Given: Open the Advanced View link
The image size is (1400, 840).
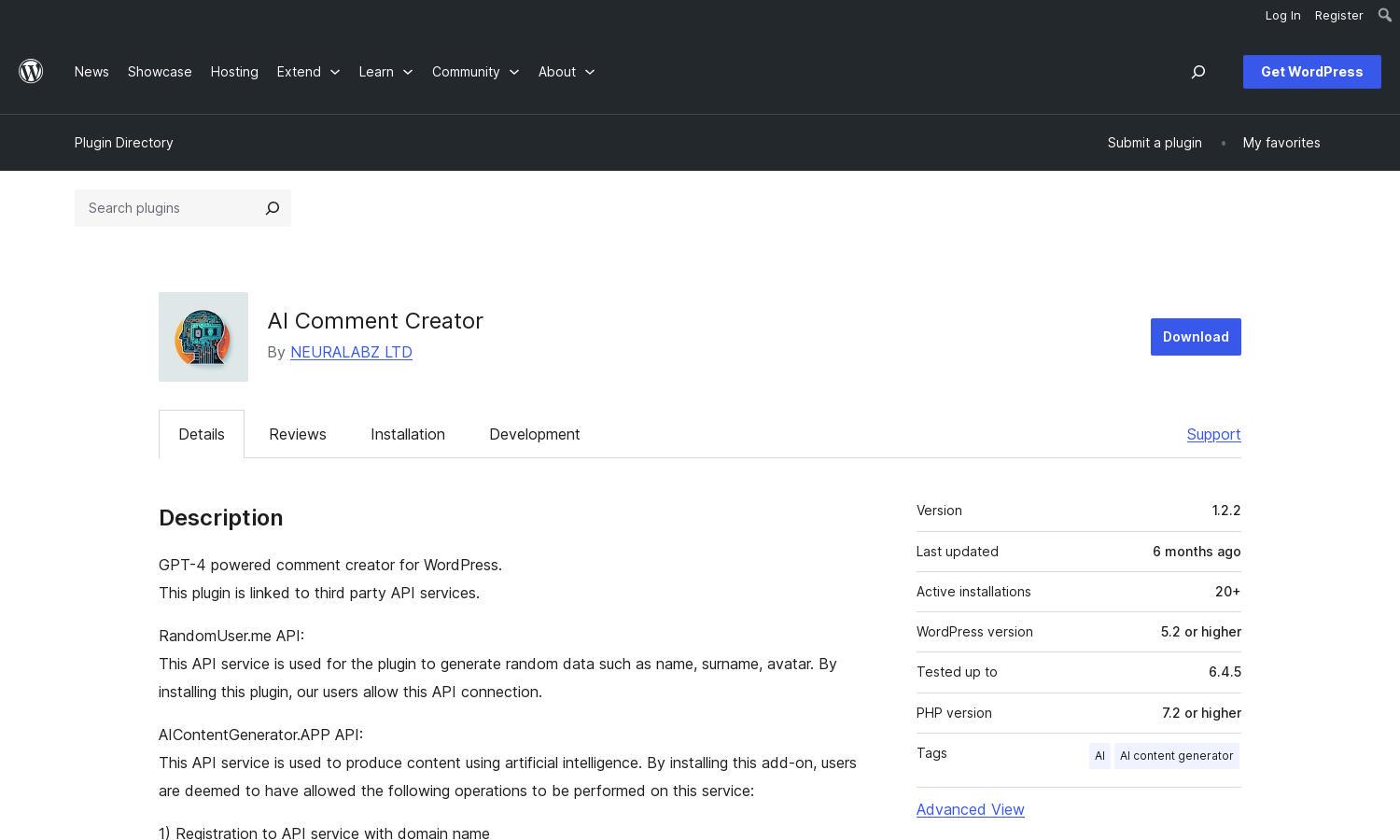Looking at the screenshot, I should click(x=971, y=809).
